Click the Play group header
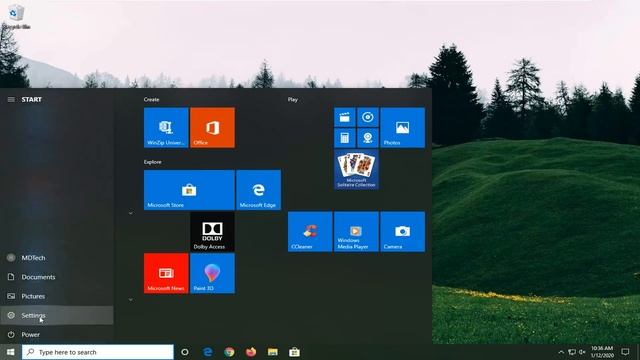The height and width of the screenshot is (360, 640). coord(293,99)
